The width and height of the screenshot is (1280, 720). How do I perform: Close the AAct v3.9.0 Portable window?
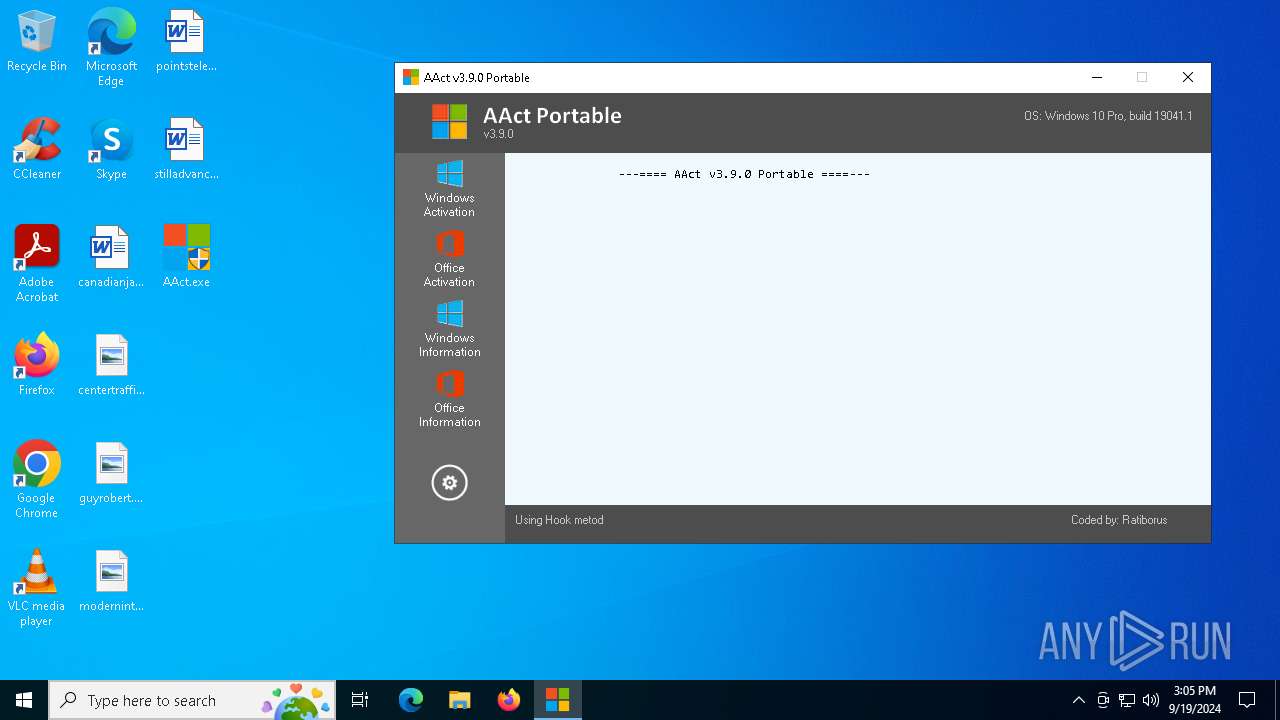coord(1188,77)
